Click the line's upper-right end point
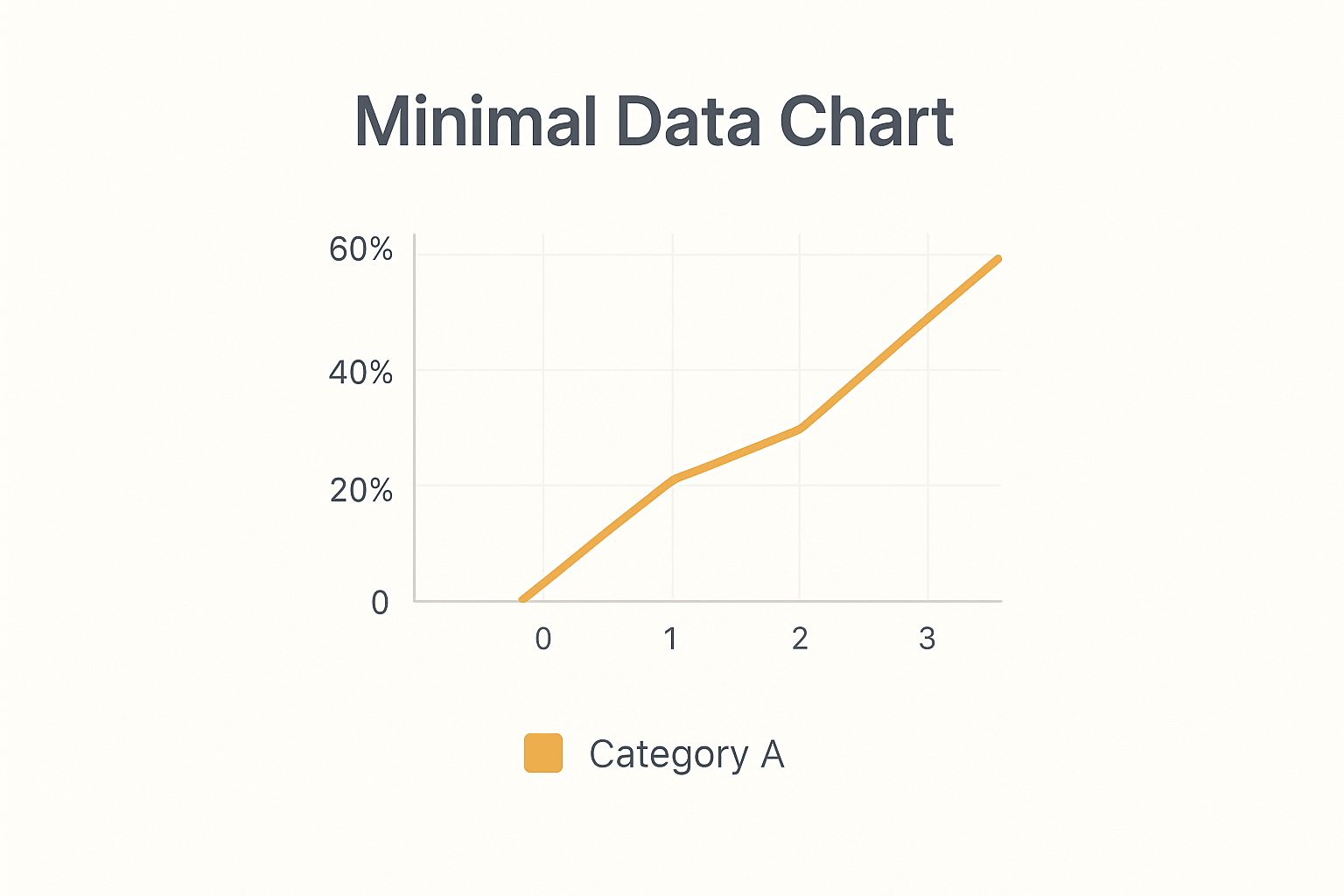Viewport: 1344px width, 896px height. click(997, 259)
